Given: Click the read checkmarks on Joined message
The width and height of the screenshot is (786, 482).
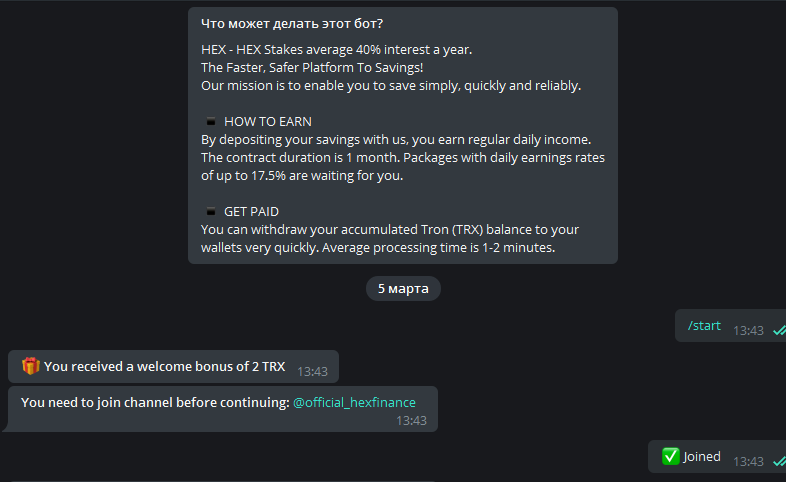Looking at the screenshot, I should tap(779, 461).
